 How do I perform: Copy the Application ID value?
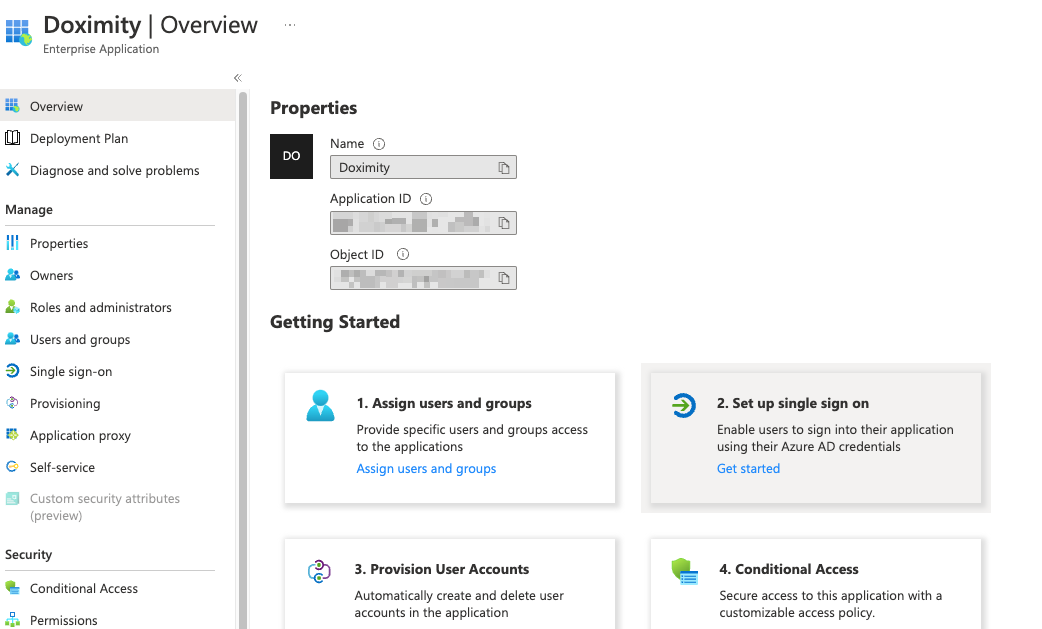tap(504, 223)
